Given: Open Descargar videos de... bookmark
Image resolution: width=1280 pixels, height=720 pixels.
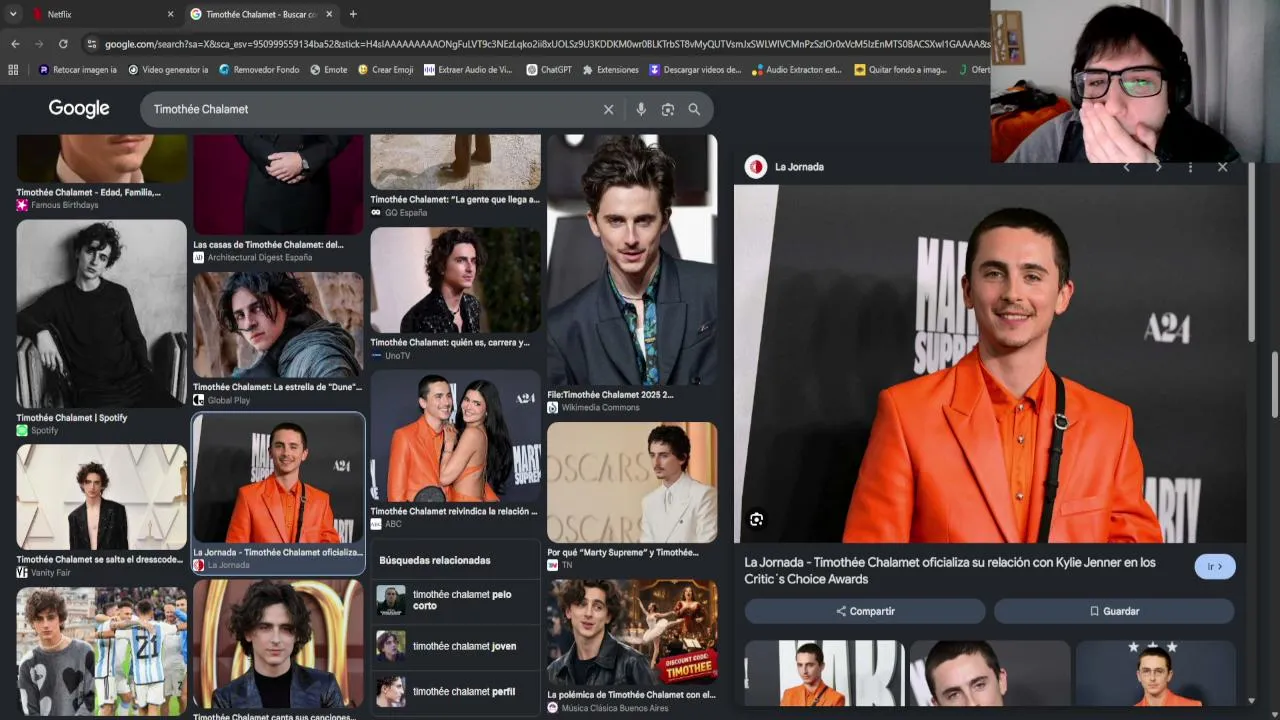Looking at the screenshot, I should (x=695, y=70).
